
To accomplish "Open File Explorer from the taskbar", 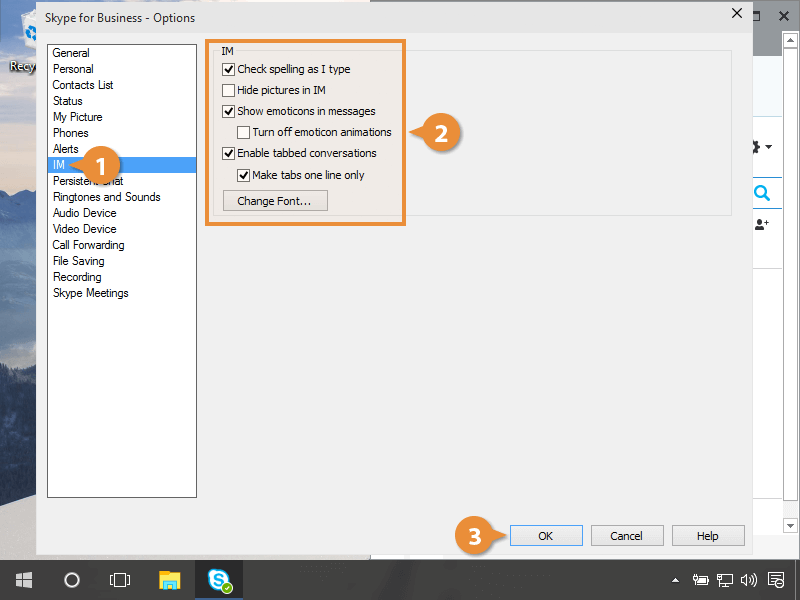I will coord(170,580).
